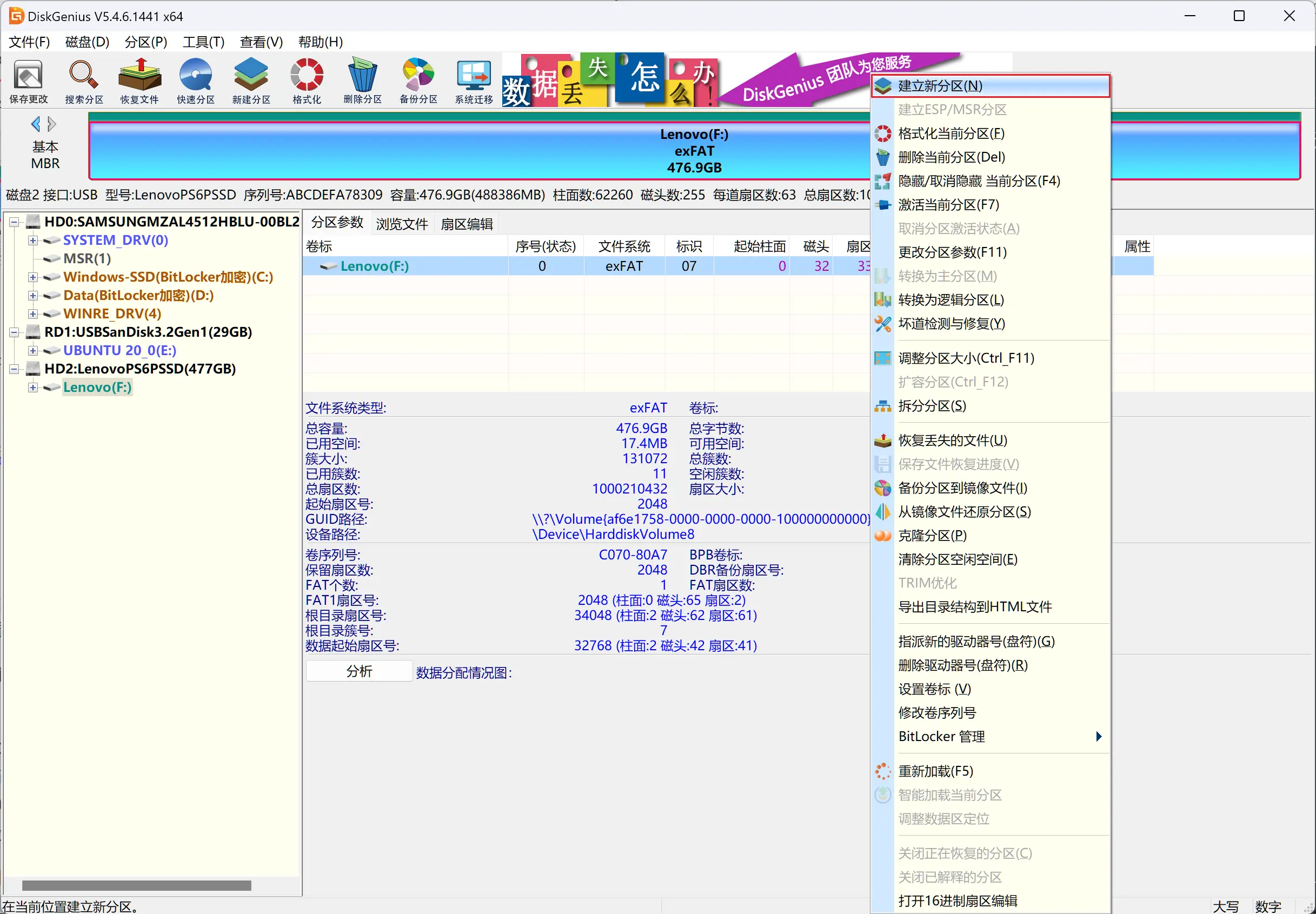Click 转换为逻辑分区(L) menu item
Screen dimensions: 1316x914
pyautogui.click(x=990, y=300)
